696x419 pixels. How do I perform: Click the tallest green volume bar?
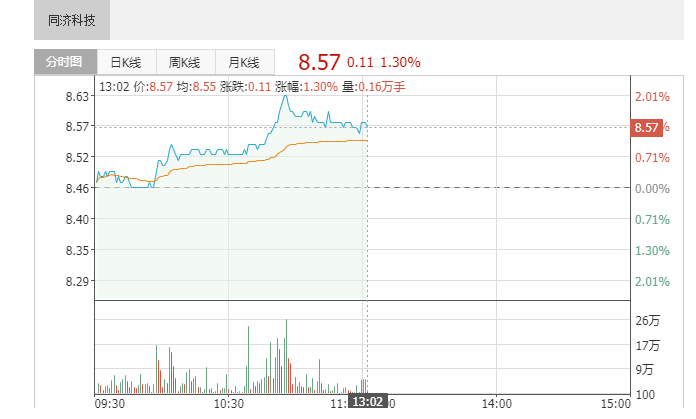[x=286, y=356]
